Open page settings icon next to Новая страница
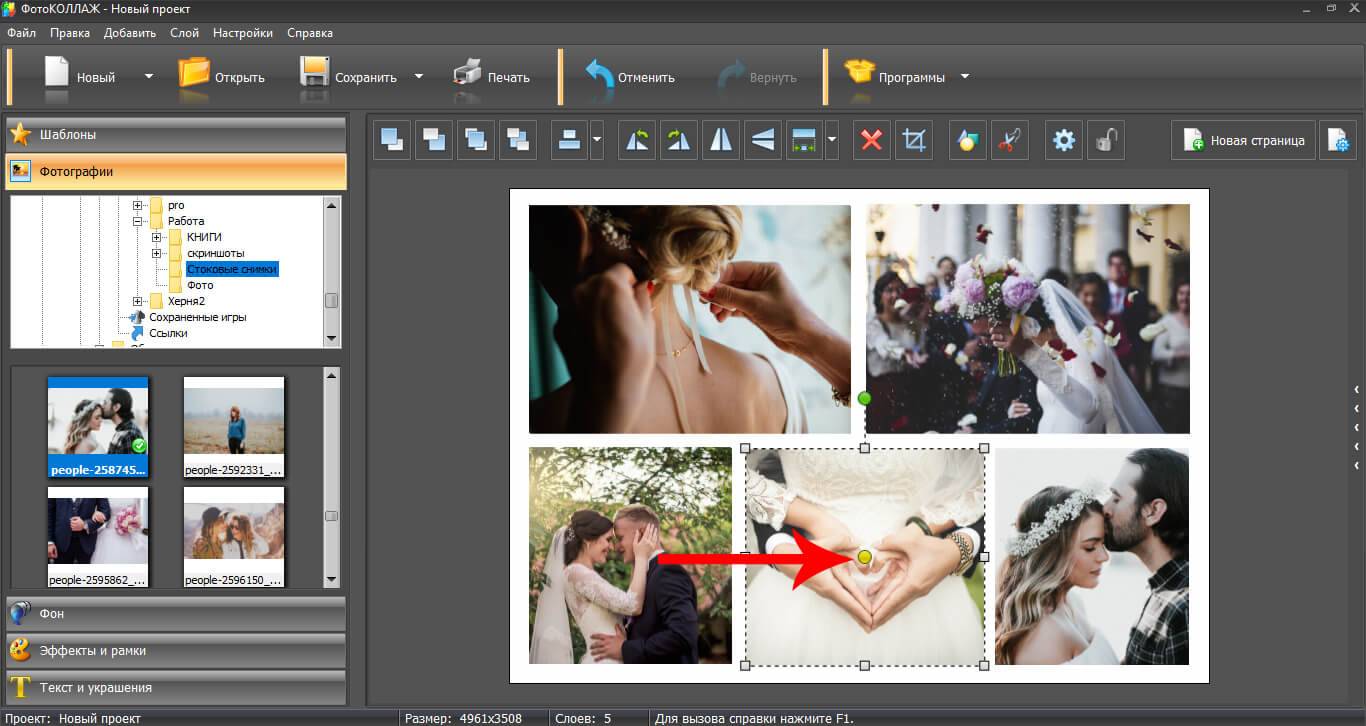The width and height of the screenshot is (1366, 726). [1337, 140]
